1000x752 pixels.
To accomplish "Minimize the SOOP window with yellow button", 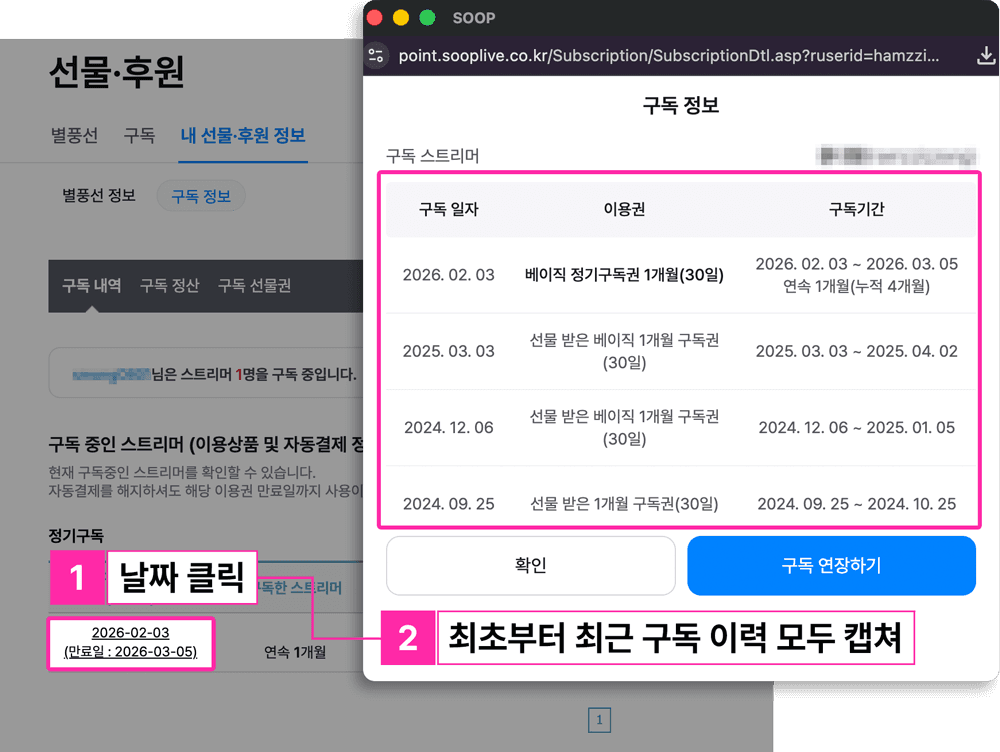I will (x=401, y=18).
